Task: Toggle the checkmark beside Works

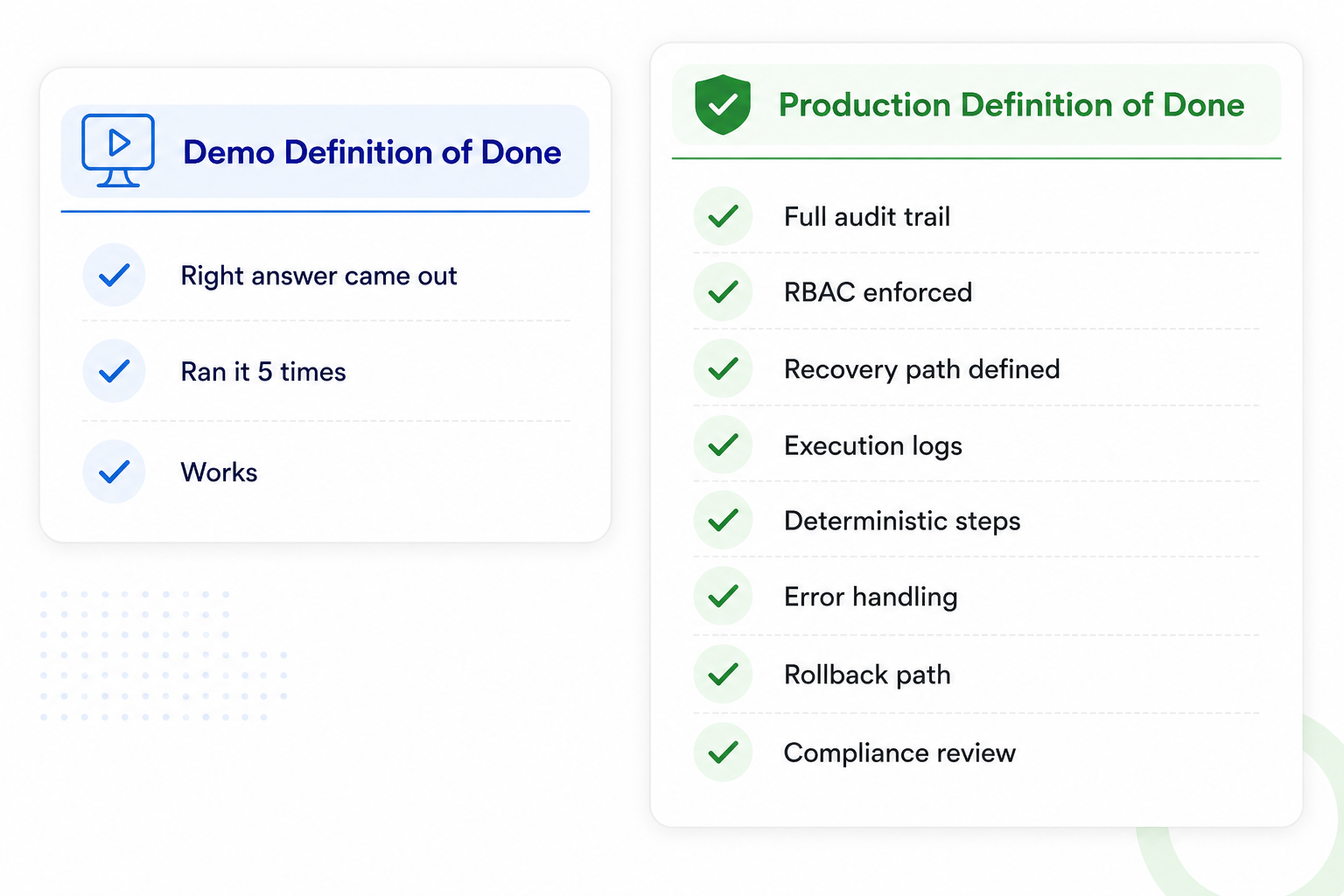Action: pyautogui.click(x=114, y=472)
